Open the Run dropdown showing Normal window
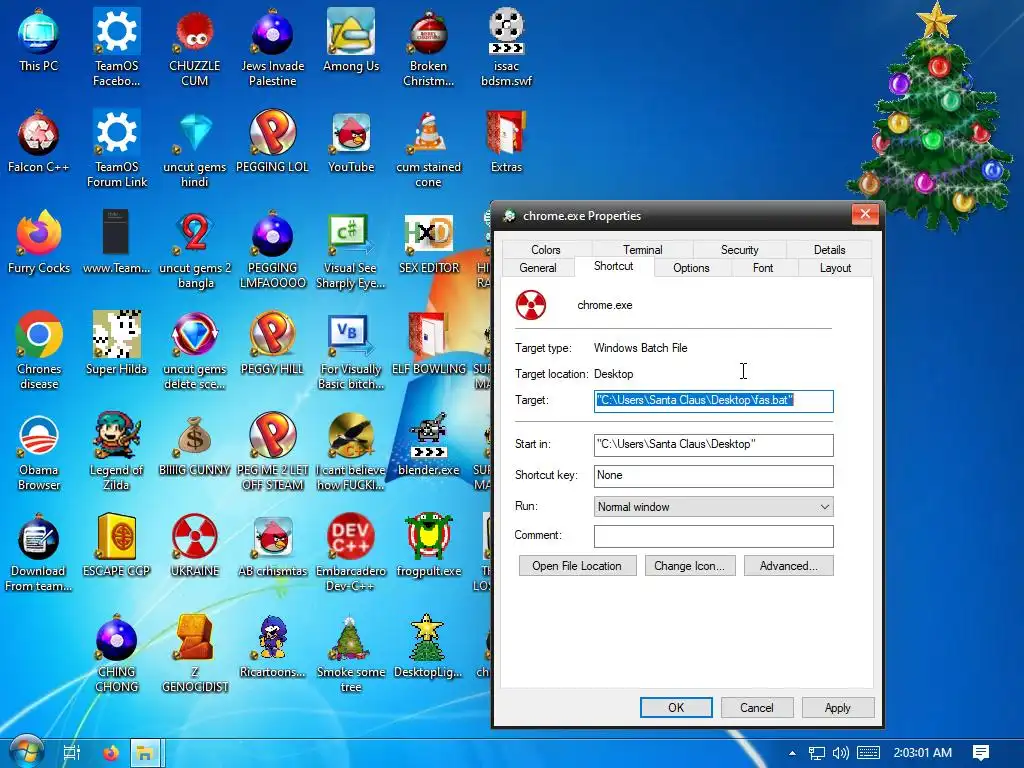 coord(713,507)
